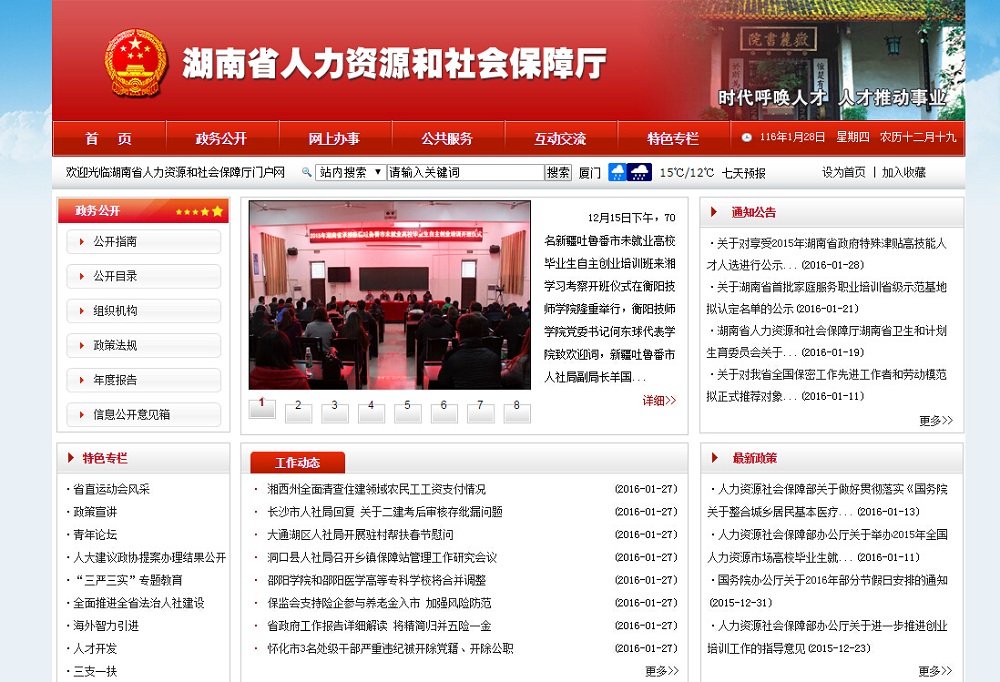Open 公开目录 sidebar item
This screenshot has height=682, width=1000.
coord(143,276)
